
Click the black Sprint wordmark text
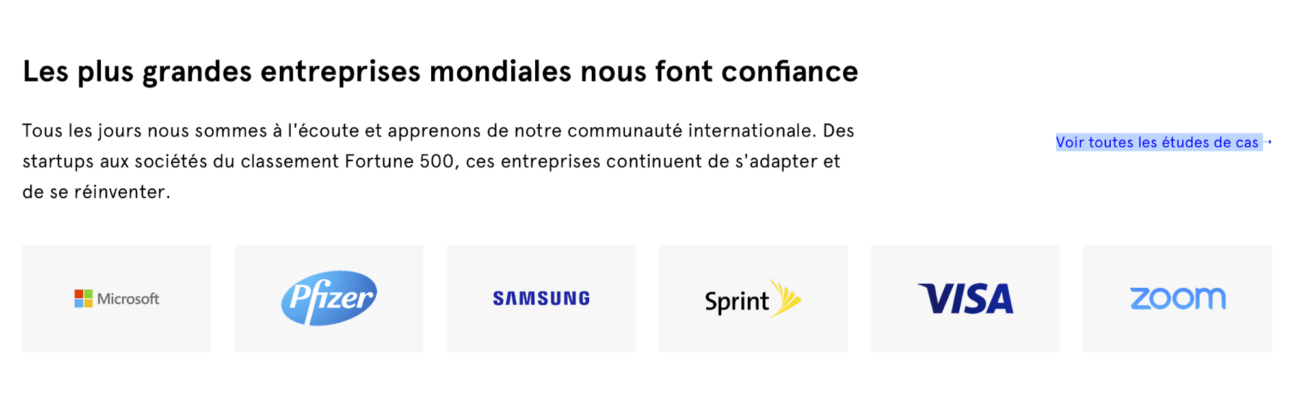click(x=737, y=301)
